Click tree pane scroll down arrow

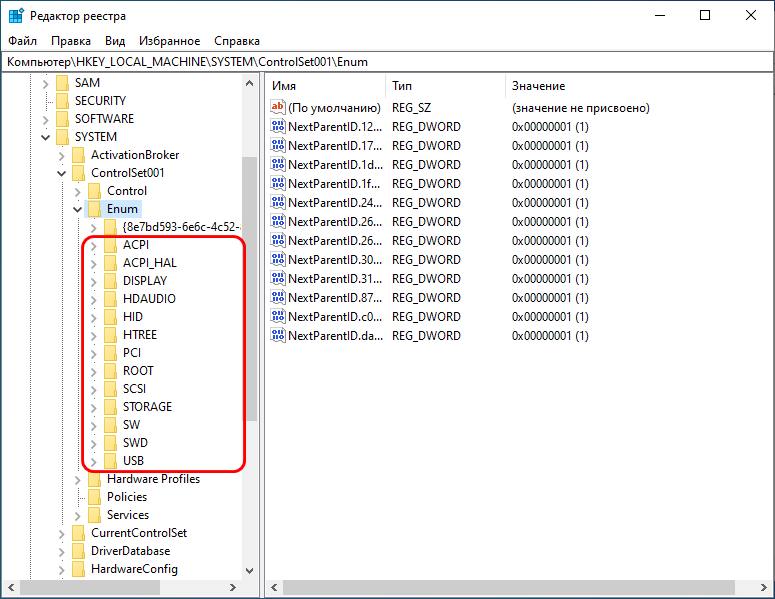[x=250, y=571]
